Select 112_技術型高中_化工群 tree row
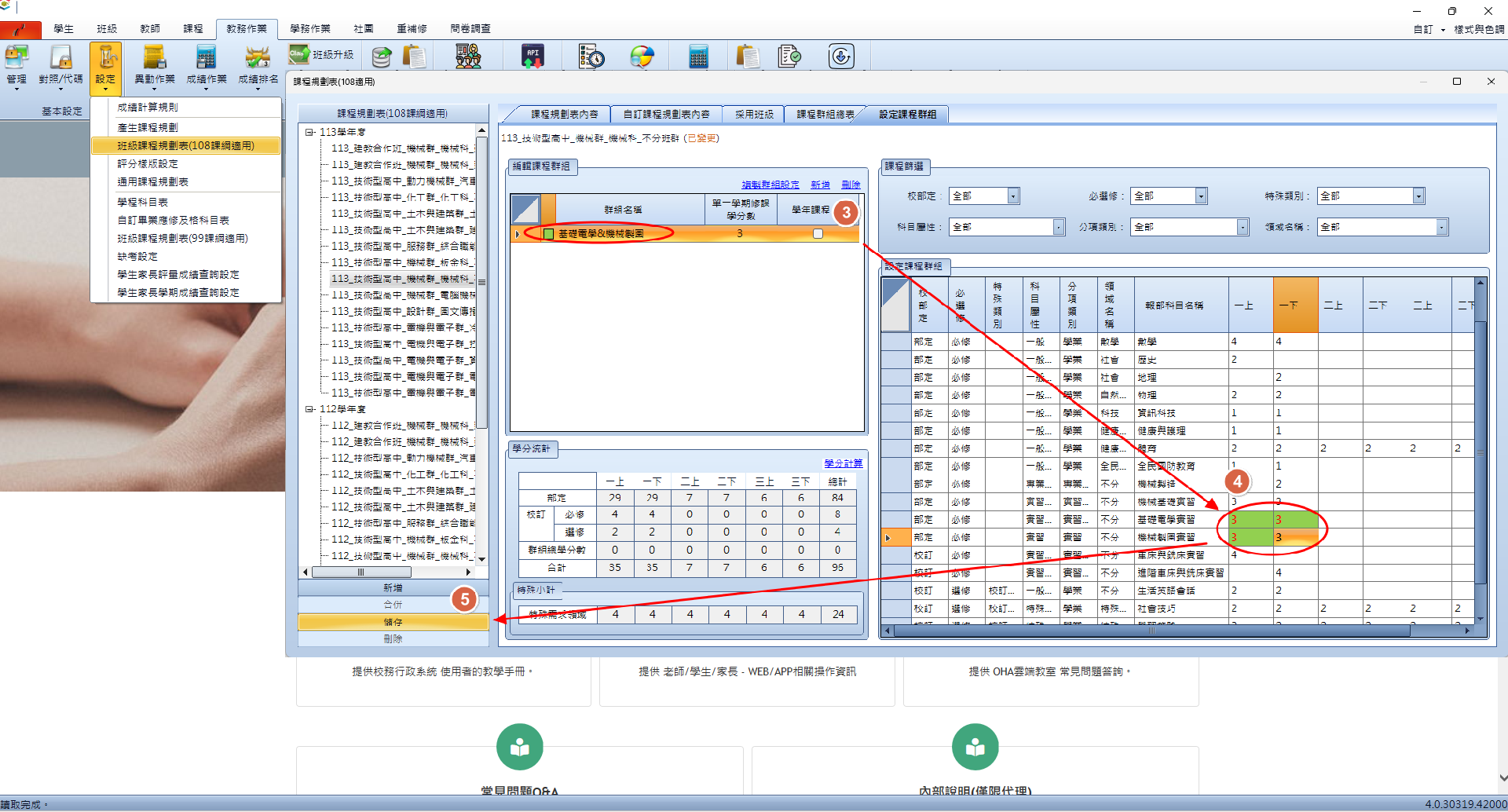Image resolution: width=1508 pixels, height=812 pixels. [x=403, y=474]
